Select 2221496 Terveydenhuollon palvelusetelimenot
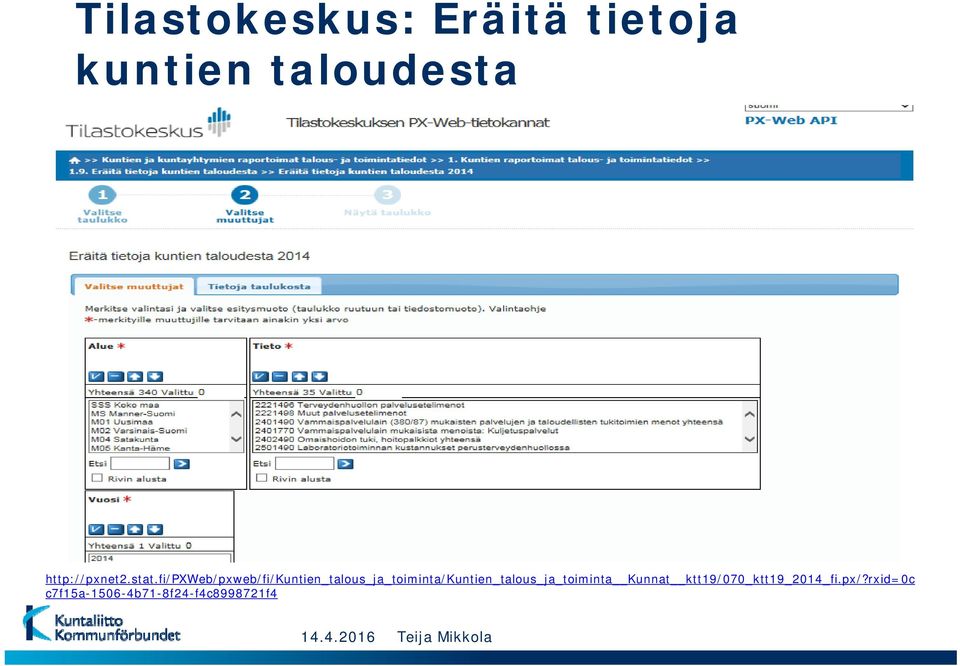Viewport: 960px width, 666px height. coord(497,405)
